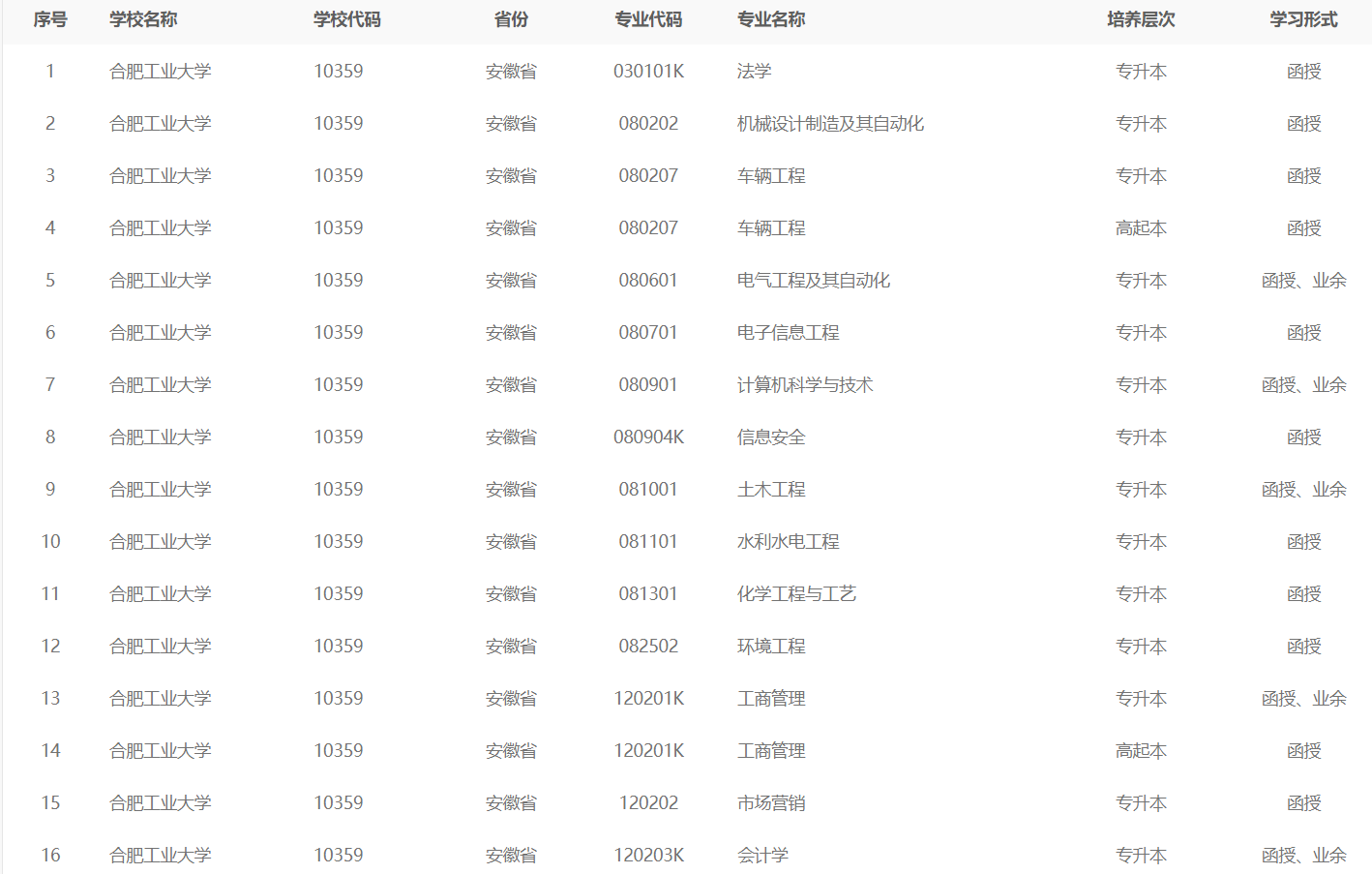Select the 080701 major code cell
Image resolution: width=1372 pixels, height=874 pixels.
648,333
